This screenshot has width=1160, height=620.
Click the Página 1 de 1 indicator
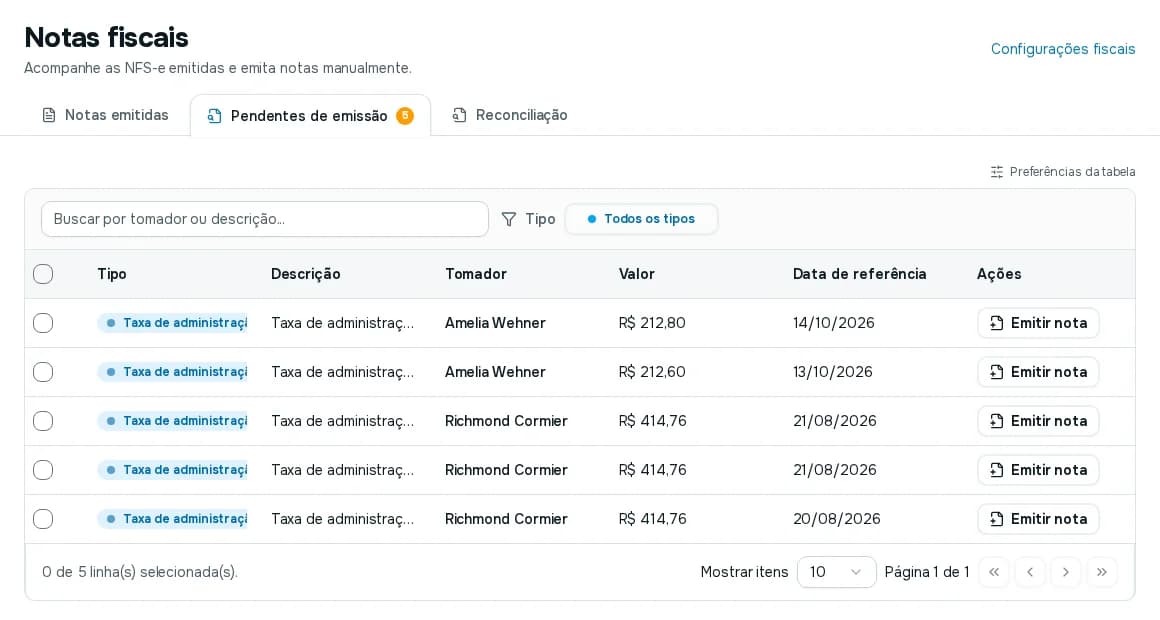tap(926, 572)
